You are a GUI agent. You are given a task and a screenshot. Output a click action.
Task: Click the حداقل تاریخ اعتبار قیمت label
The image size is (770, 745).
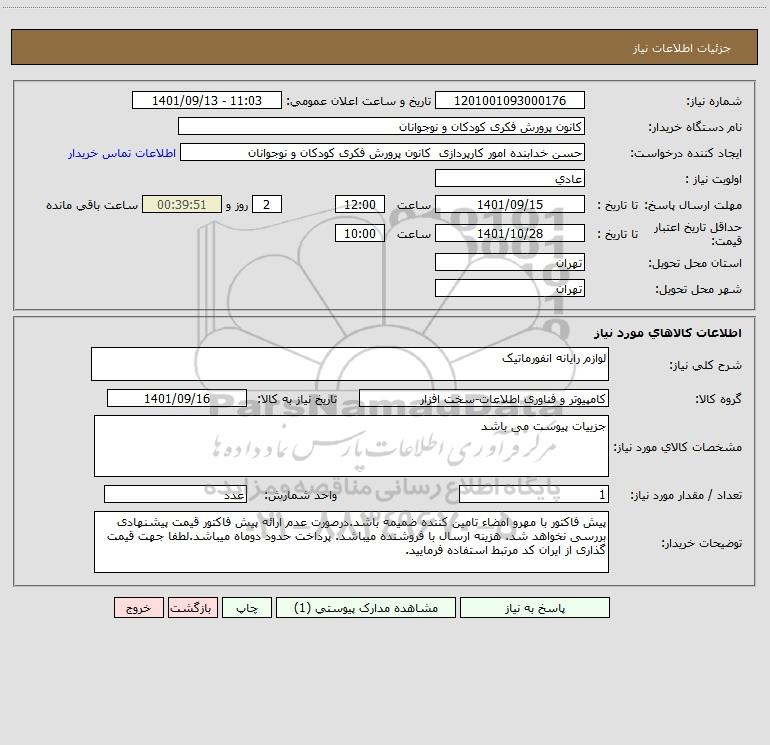click(x=698, y=234)
